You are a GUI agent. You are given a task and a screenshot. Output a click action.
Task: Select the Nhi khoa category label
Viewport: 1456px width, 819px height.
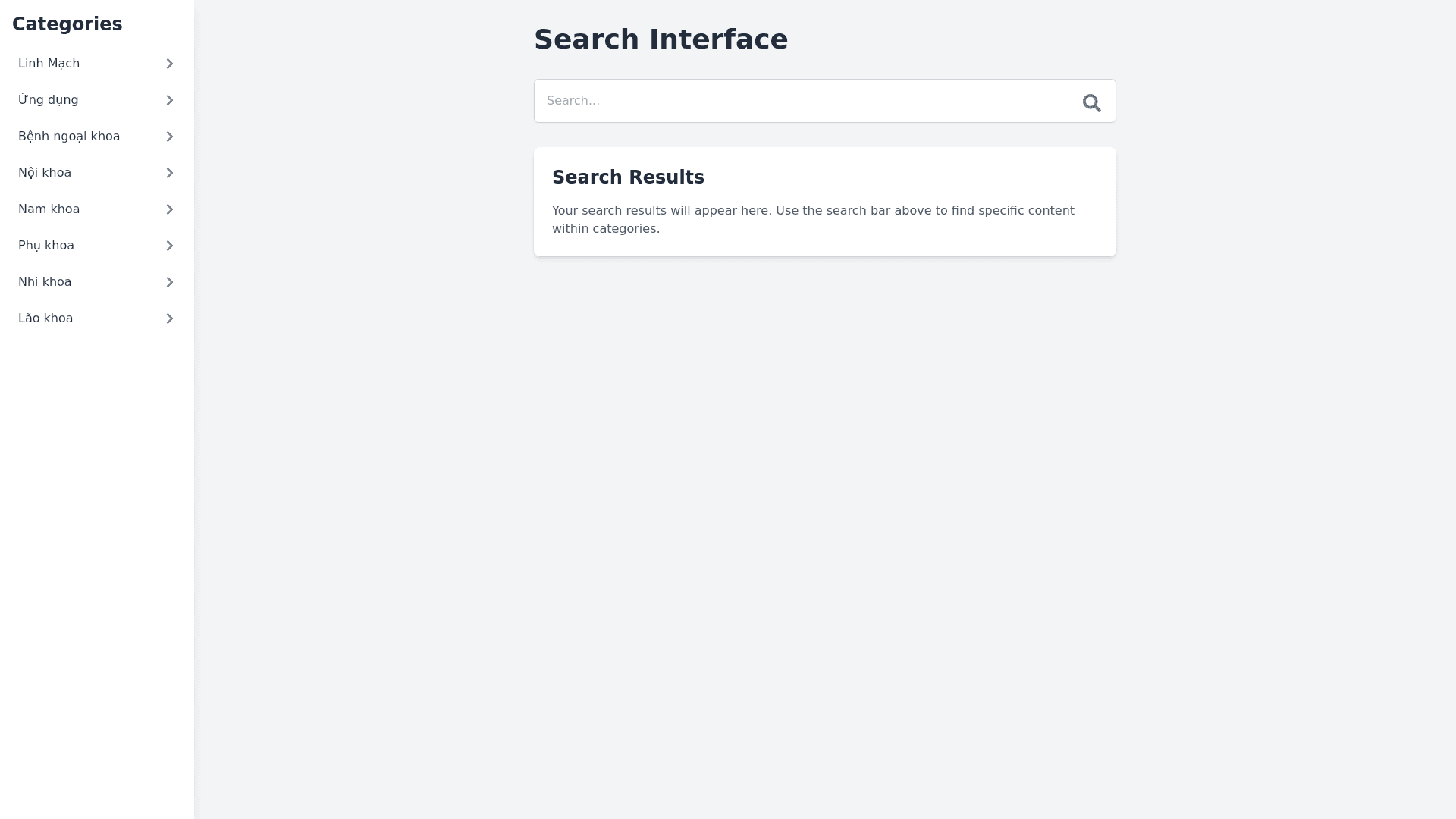[x=45, y=282]
